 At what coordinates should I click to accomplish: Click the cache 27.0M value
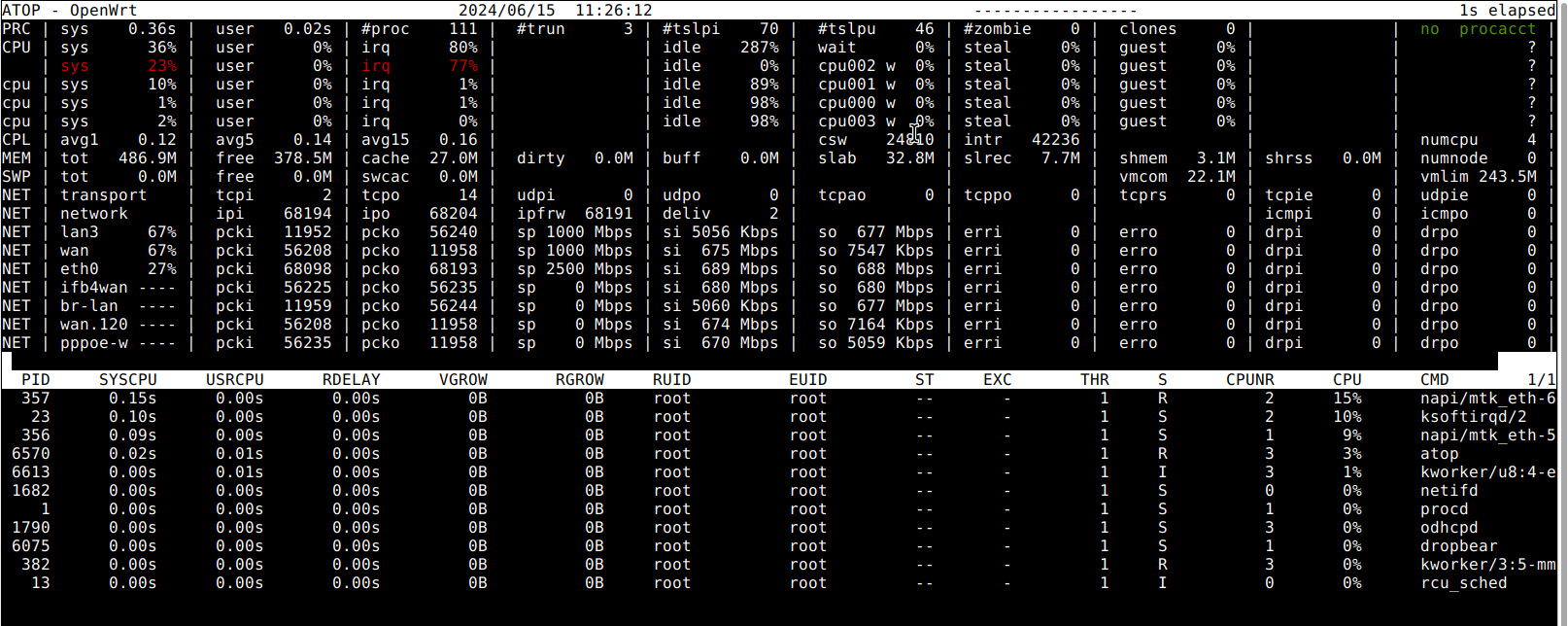420,158
